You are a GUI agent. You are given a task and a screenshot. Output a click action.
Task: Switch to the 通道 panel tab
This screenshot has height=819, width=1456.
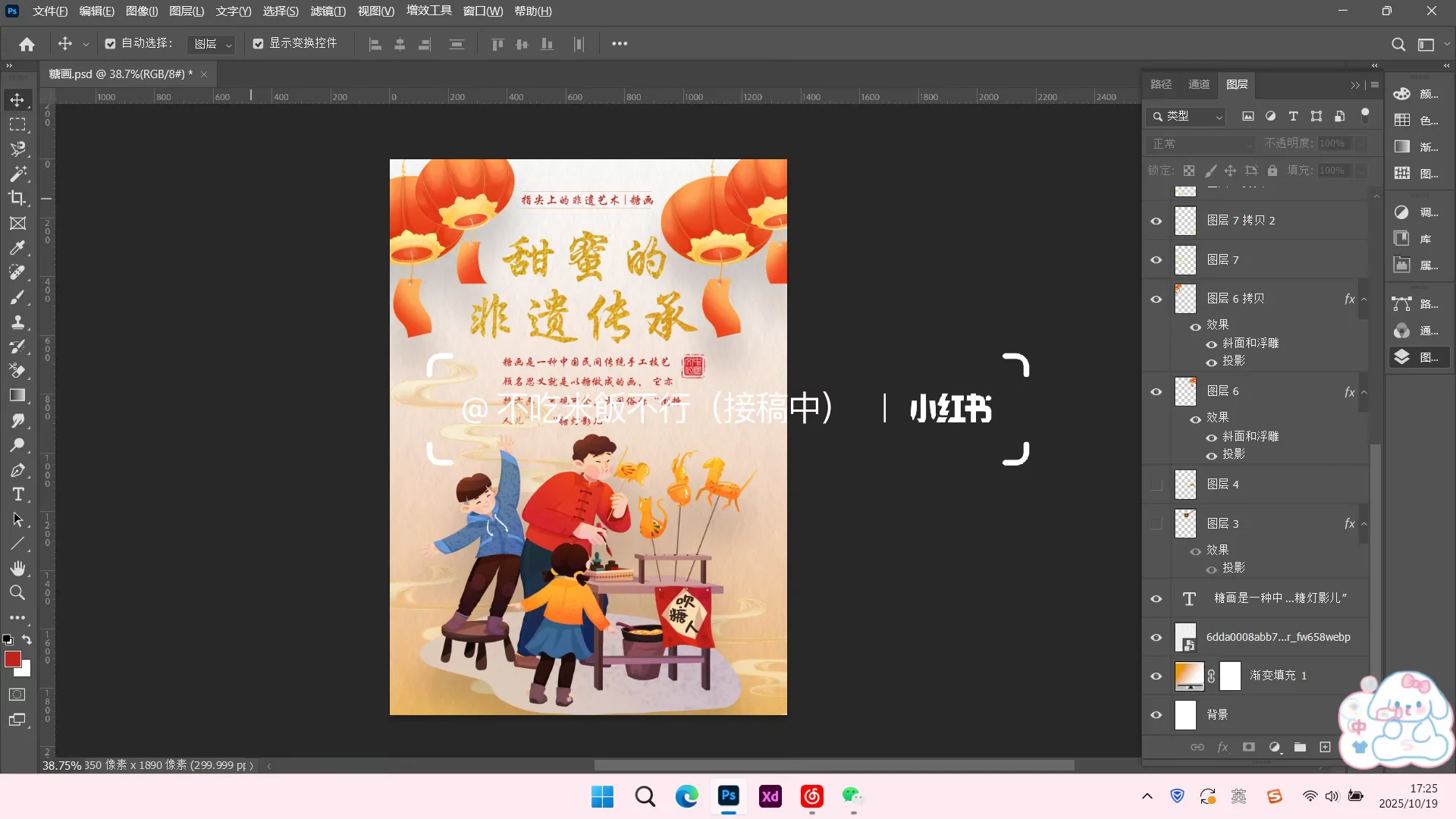pyautogui.click(x=1198, y=84)
